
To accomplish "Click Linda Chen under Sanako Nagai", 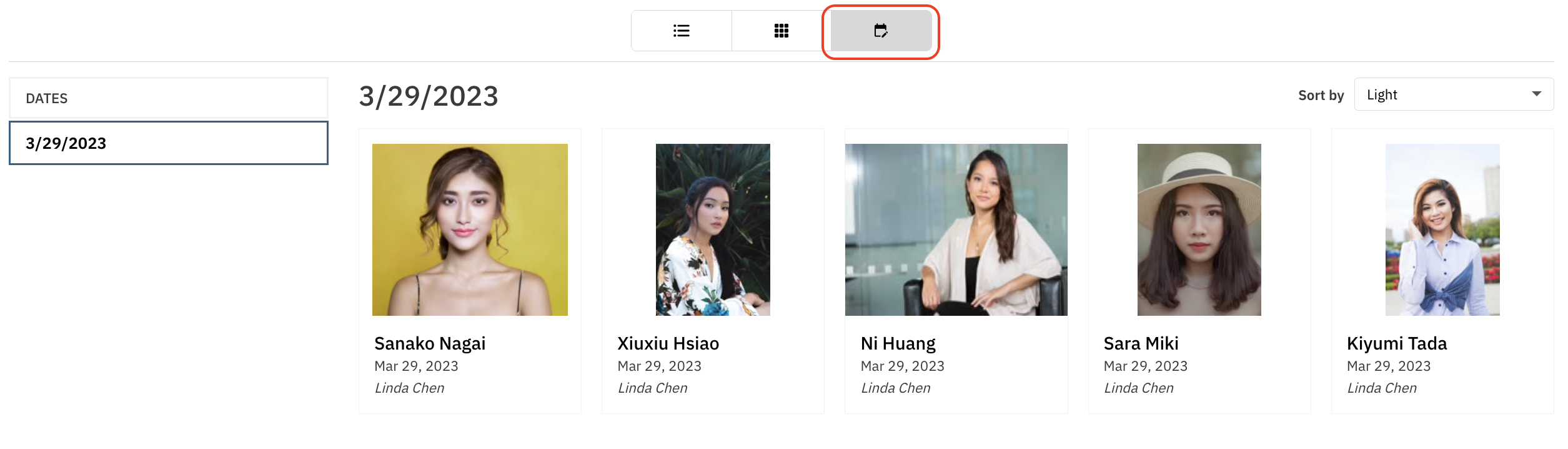I will click(409, 388).
